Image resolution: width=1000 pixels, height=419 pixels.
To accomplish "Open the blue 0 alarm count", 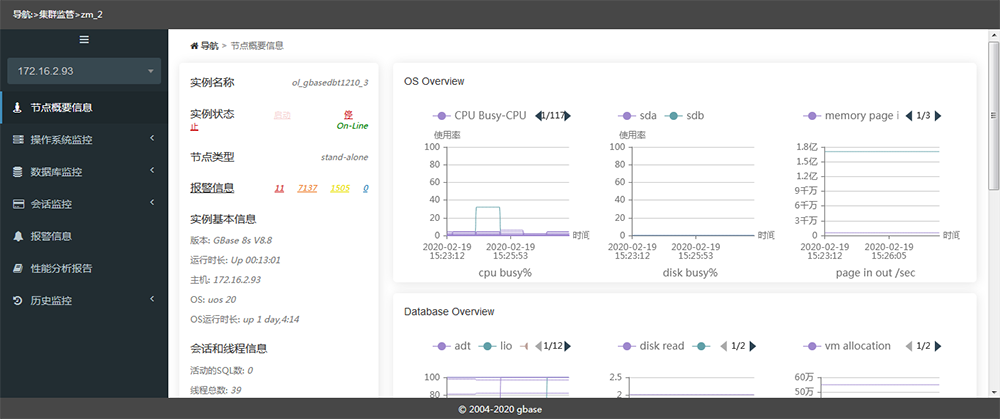I will click(x=366, y=189).
